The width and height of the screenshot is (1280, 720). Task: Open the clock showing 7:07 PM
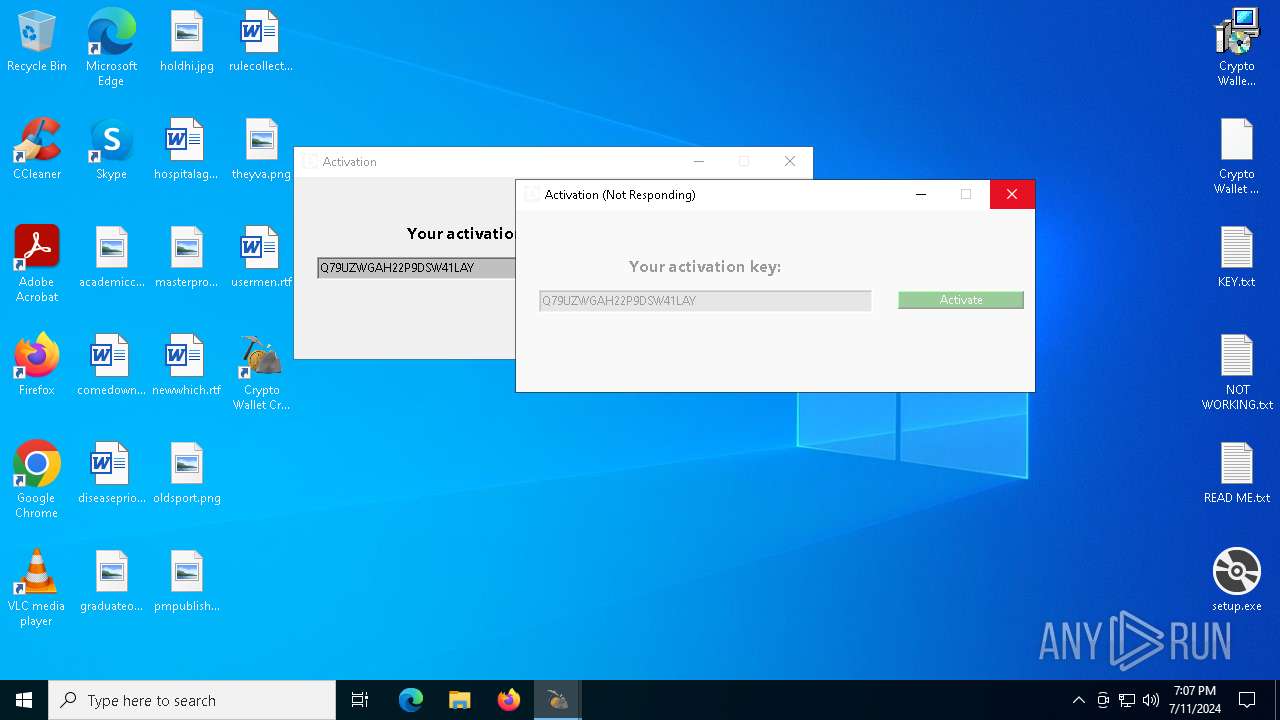1194,700
